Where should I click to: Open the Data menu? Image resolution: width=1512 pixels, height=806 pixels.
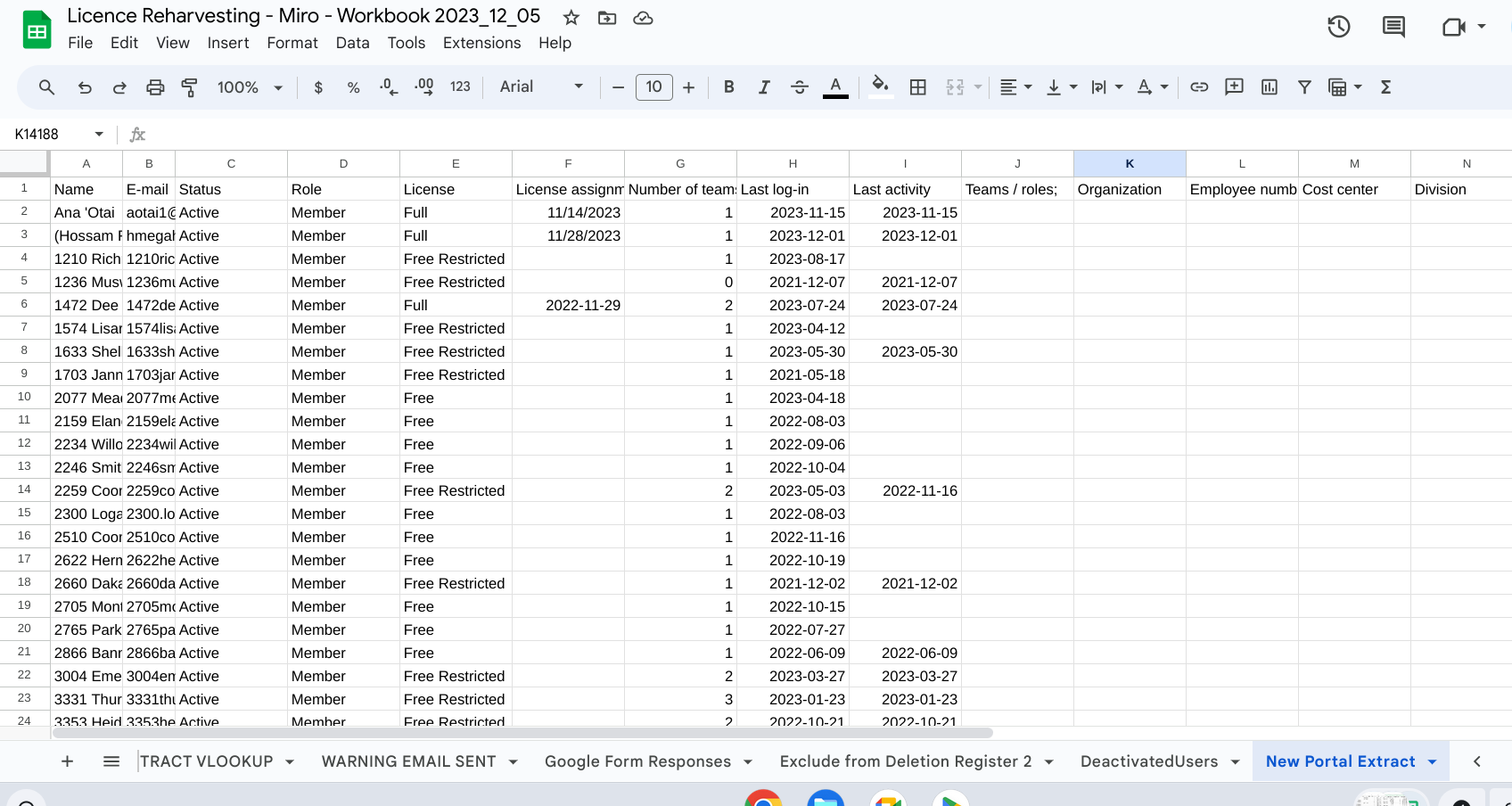coord(353,43)
